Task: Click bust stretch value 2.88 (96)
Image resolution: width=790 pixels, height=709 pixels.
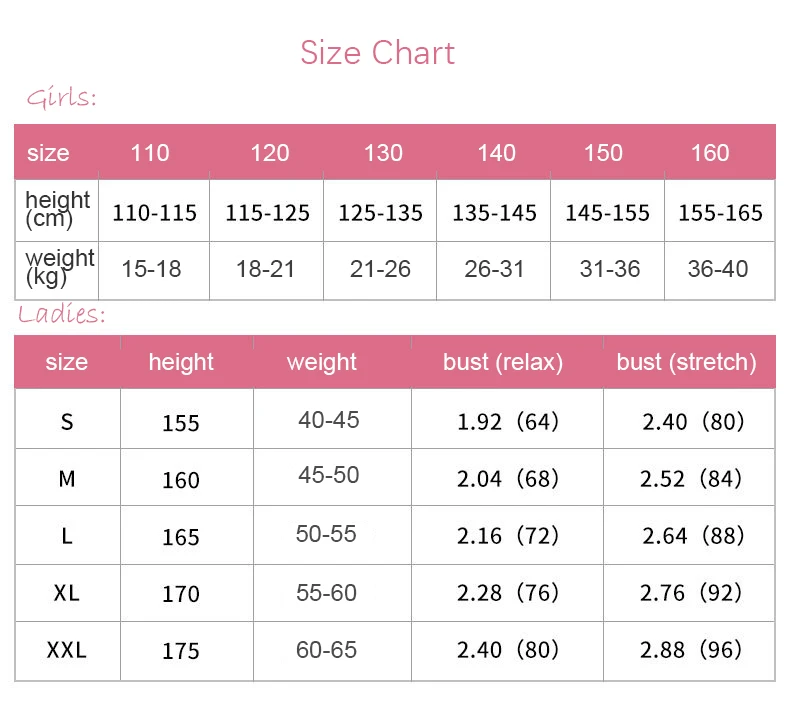Action: [692, 650]
